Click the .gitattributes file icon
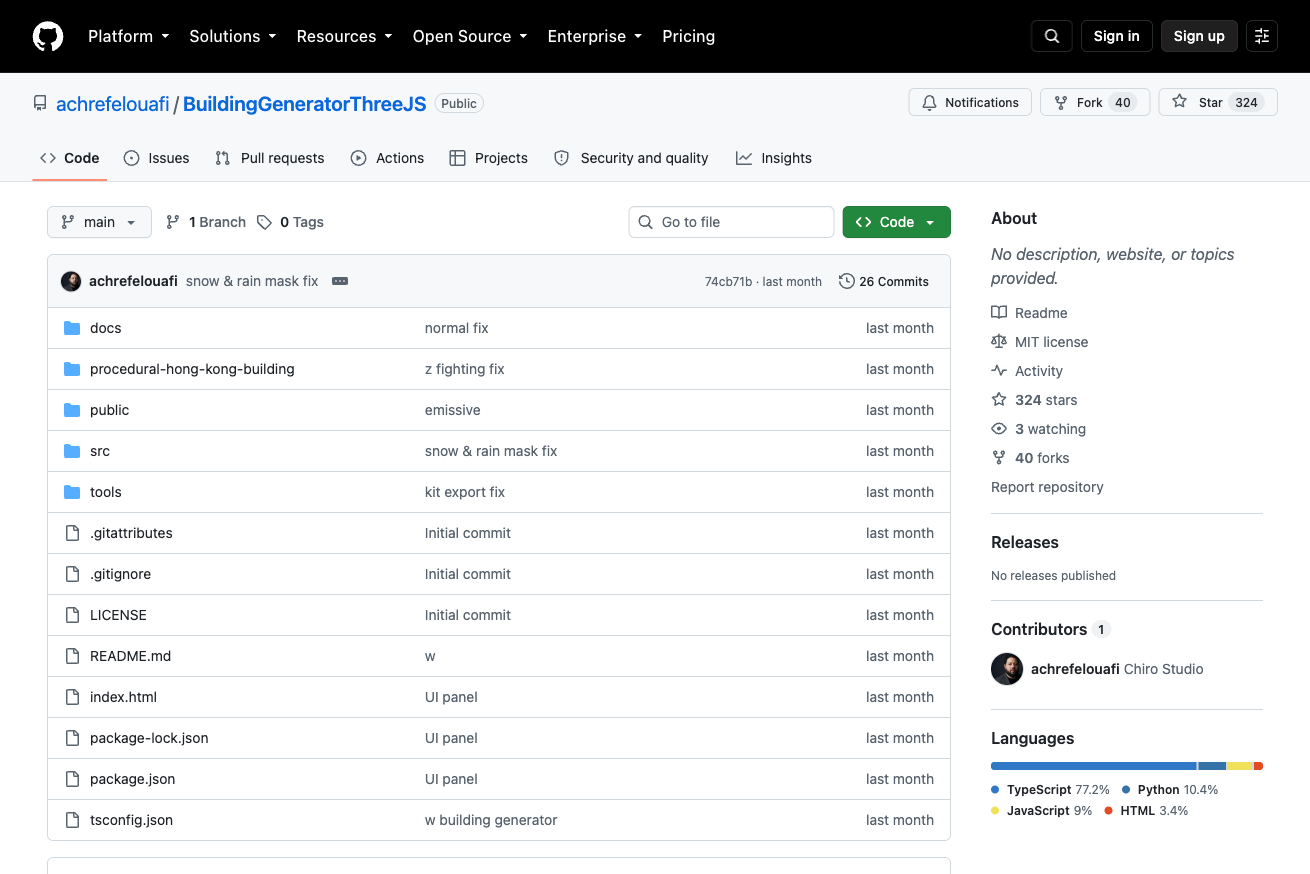 click(72, 533)
